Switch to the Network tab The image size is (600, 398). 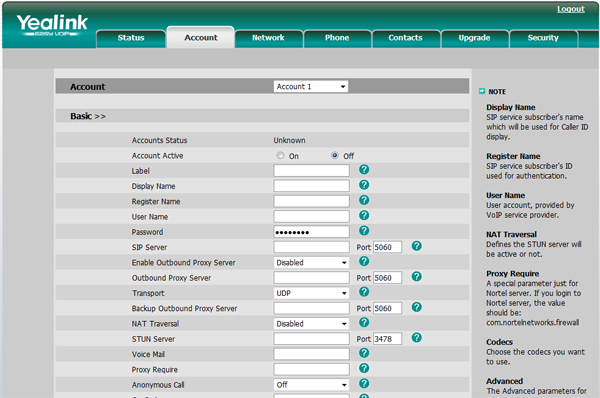(268, 38)
